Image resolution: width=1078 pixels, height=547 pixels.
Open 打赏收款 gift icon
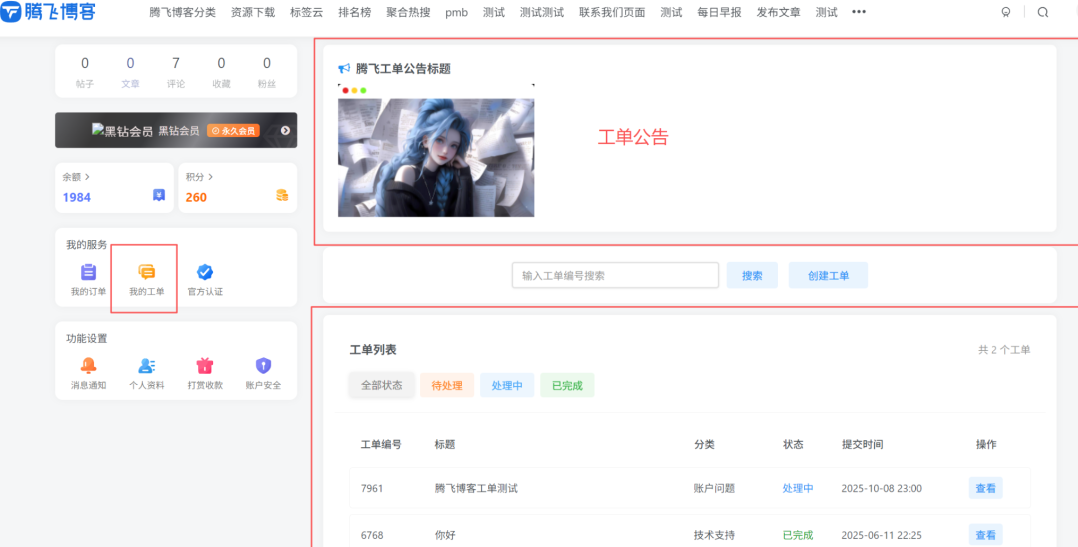coord(205,366)
